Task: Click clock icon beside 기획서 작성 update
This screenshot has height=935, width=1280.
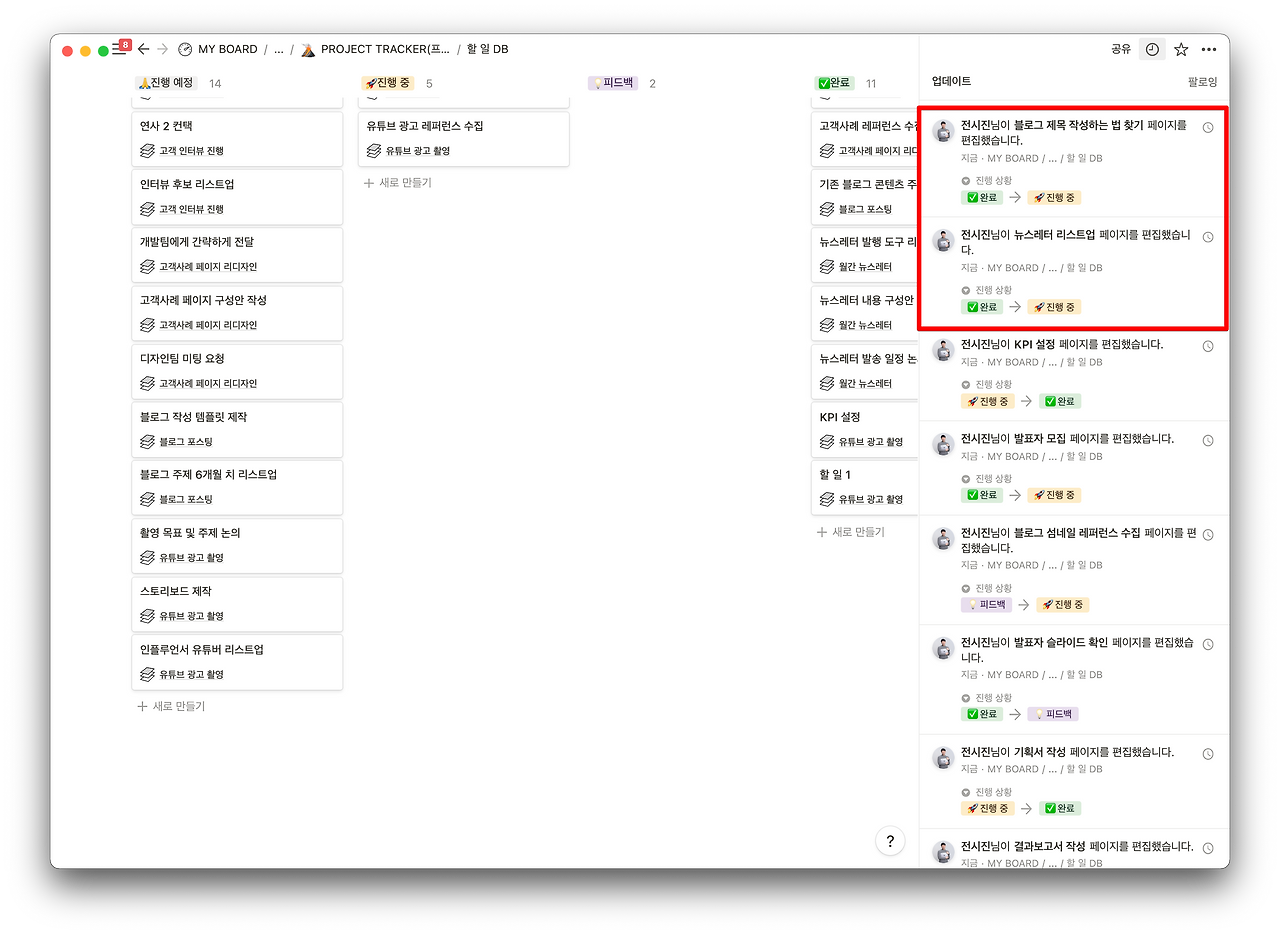Action: click(x=1208, y=753)
